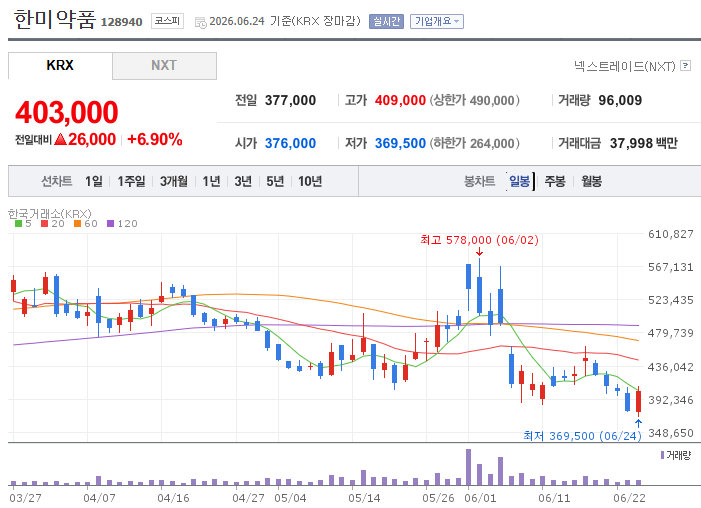Click the red 20-day moving average swatch
The height and width of the screenshot is (508, 701).
44,224
